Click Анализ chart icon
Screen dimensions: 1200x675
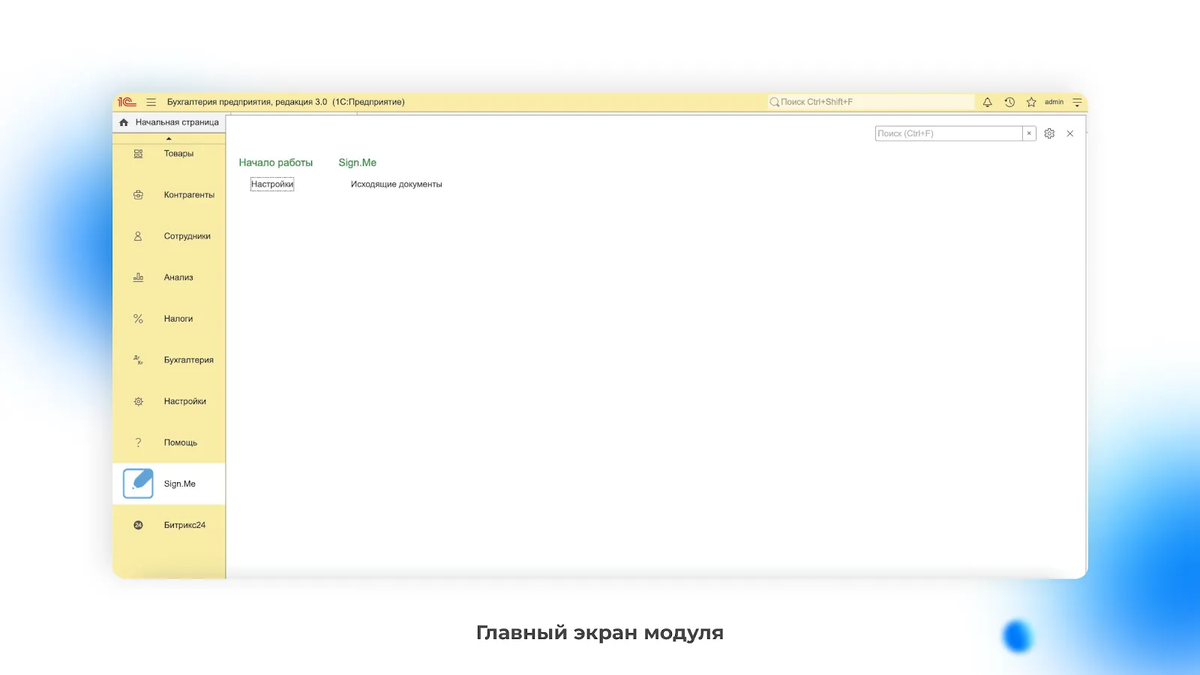coord(138,277)
